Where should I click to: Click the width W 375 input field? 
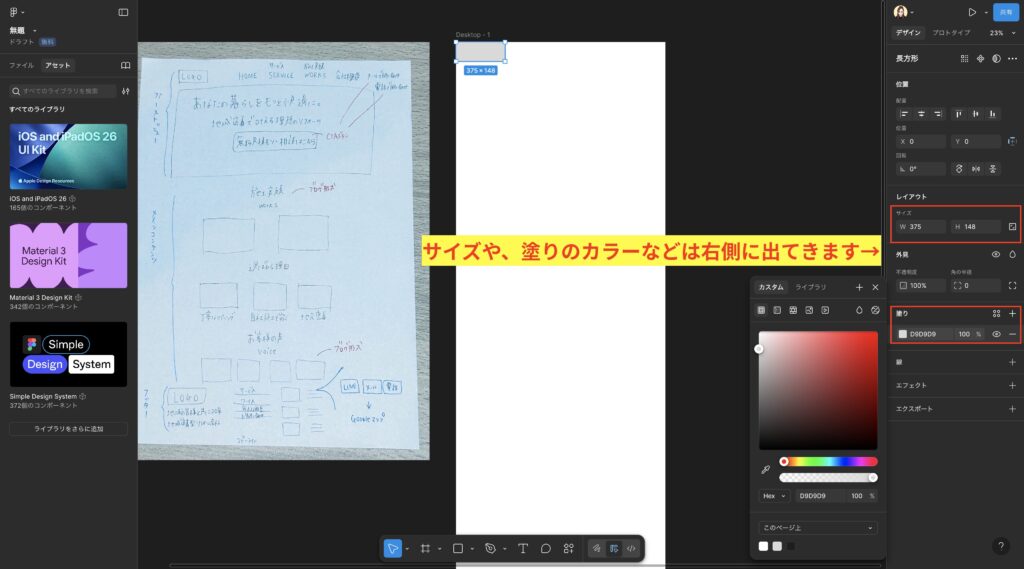coord(922,227)
